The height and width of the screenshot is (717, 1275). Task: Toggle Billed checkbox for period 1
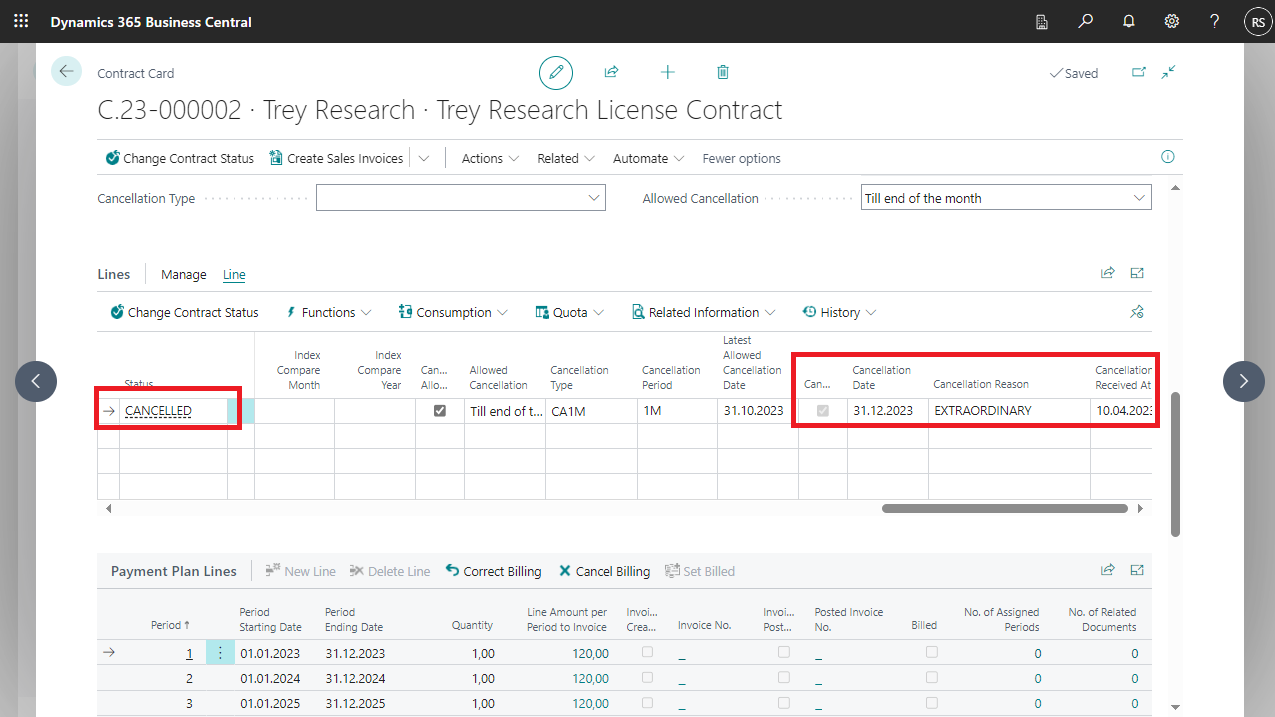931,652
